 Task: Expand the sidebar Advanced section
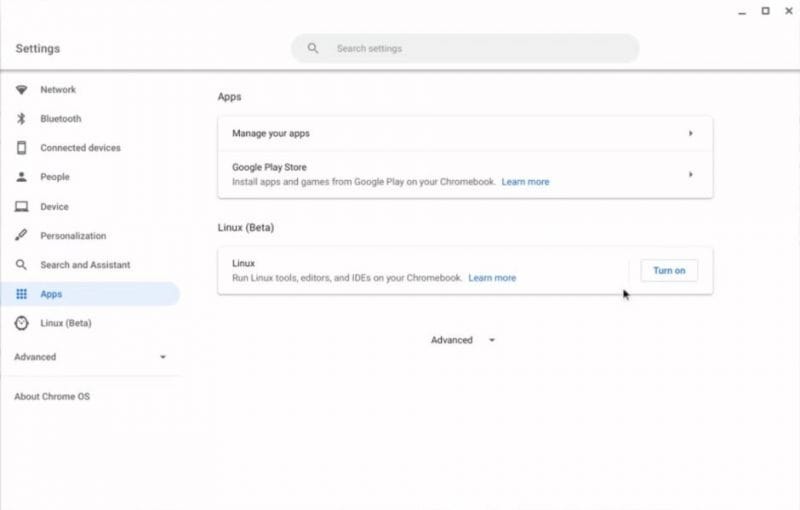pyautogui.click(x=91, y=357)
